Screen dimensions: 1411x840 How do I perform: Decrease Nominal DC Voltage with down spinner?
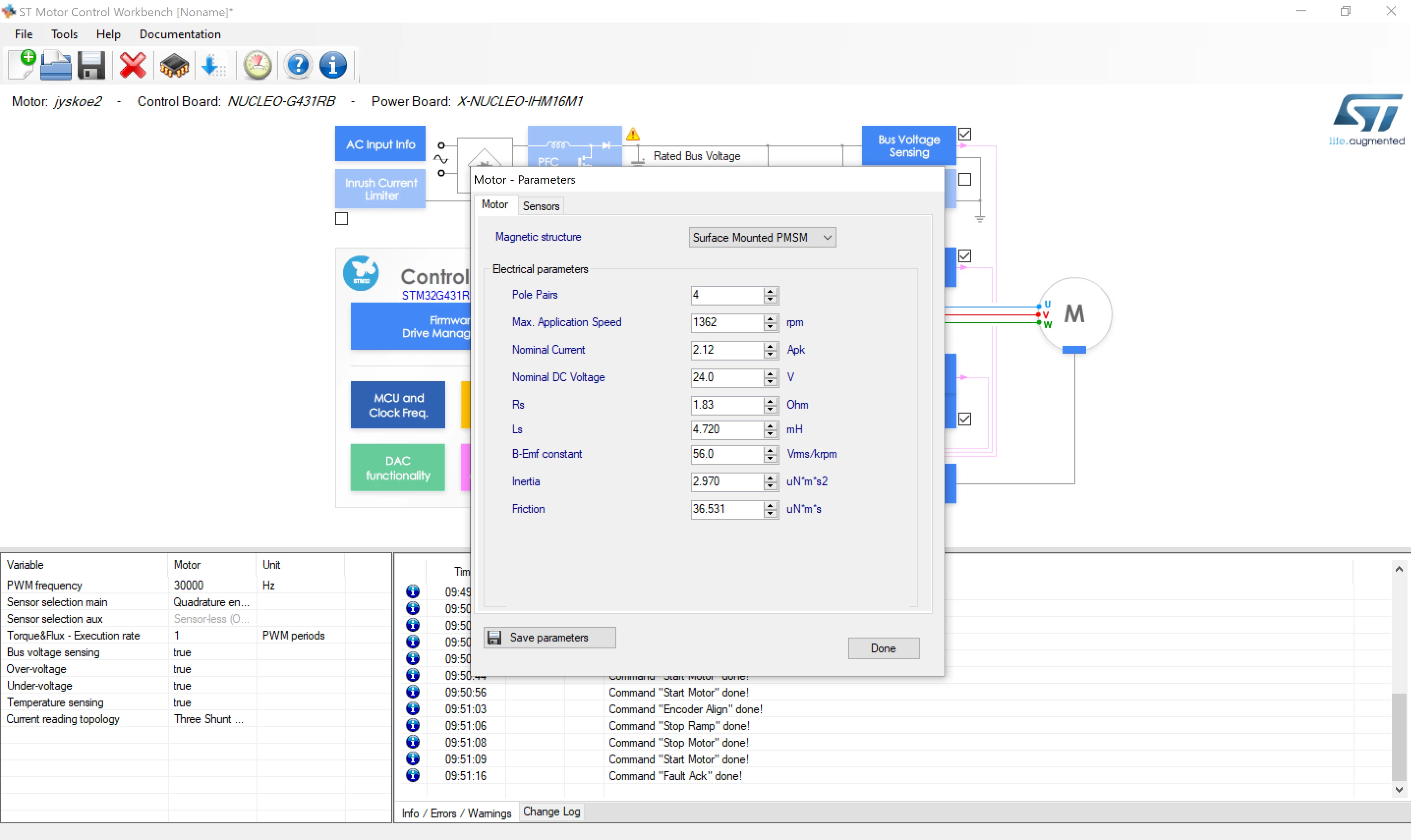click(x=770, y=382)
